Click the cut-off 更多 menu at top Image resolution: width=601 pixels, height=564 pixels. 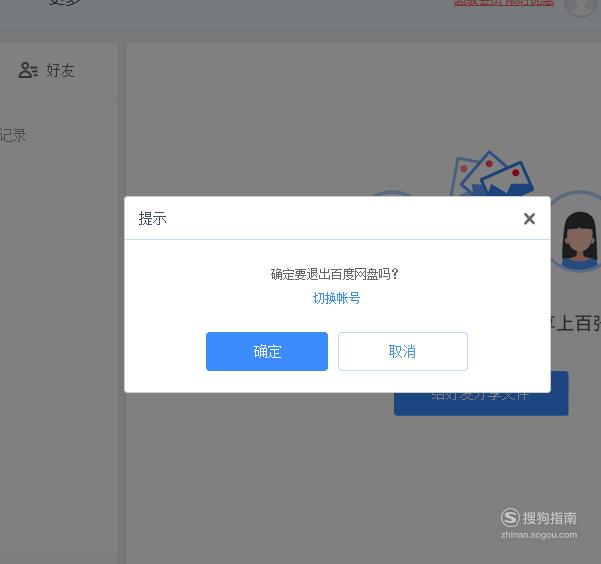coord(64,2)
